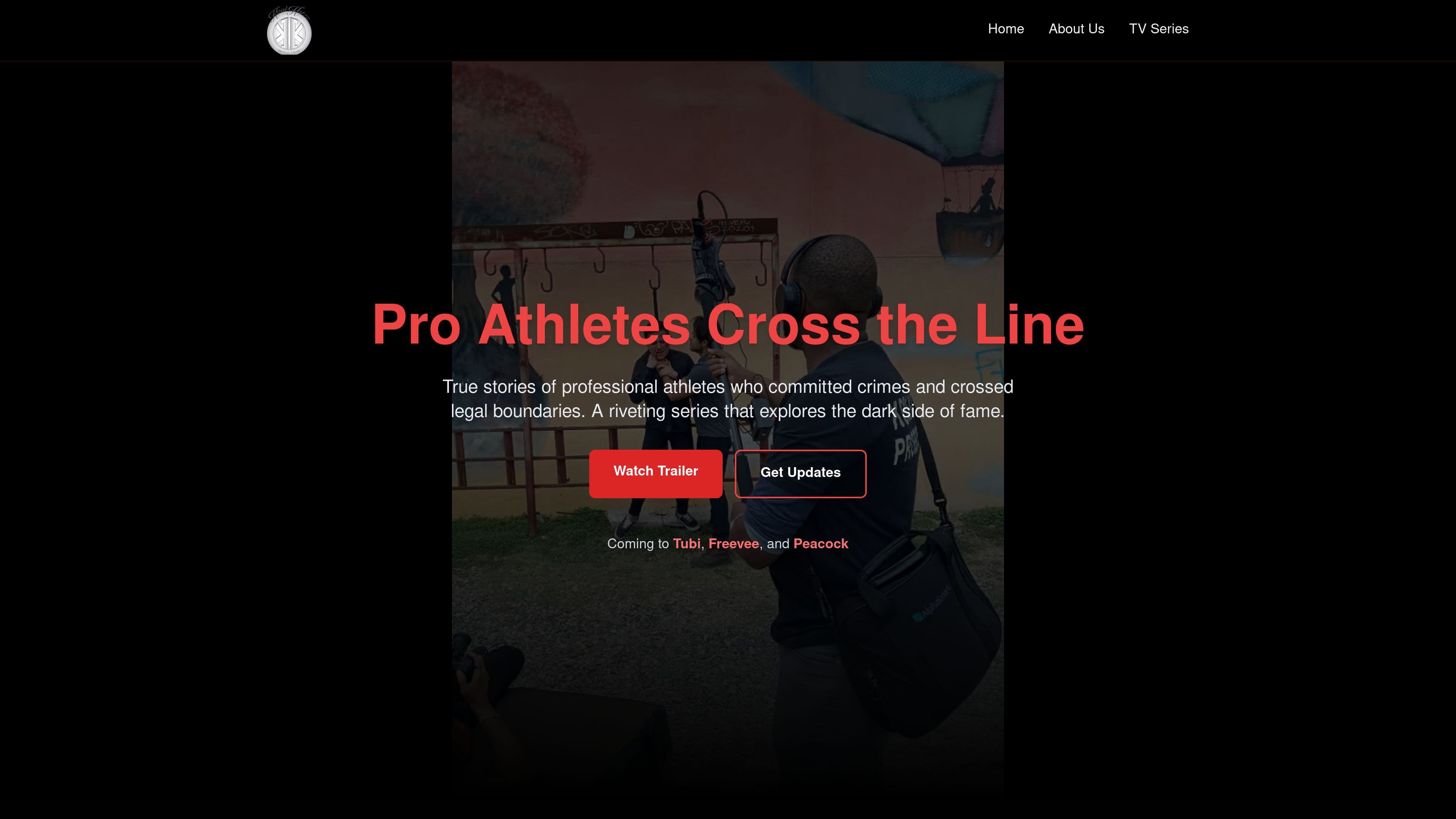Click the Pro Athletes Cross the Line headline
The width and height of the screenshot is (1456, 819).
[x=728, y=325]
